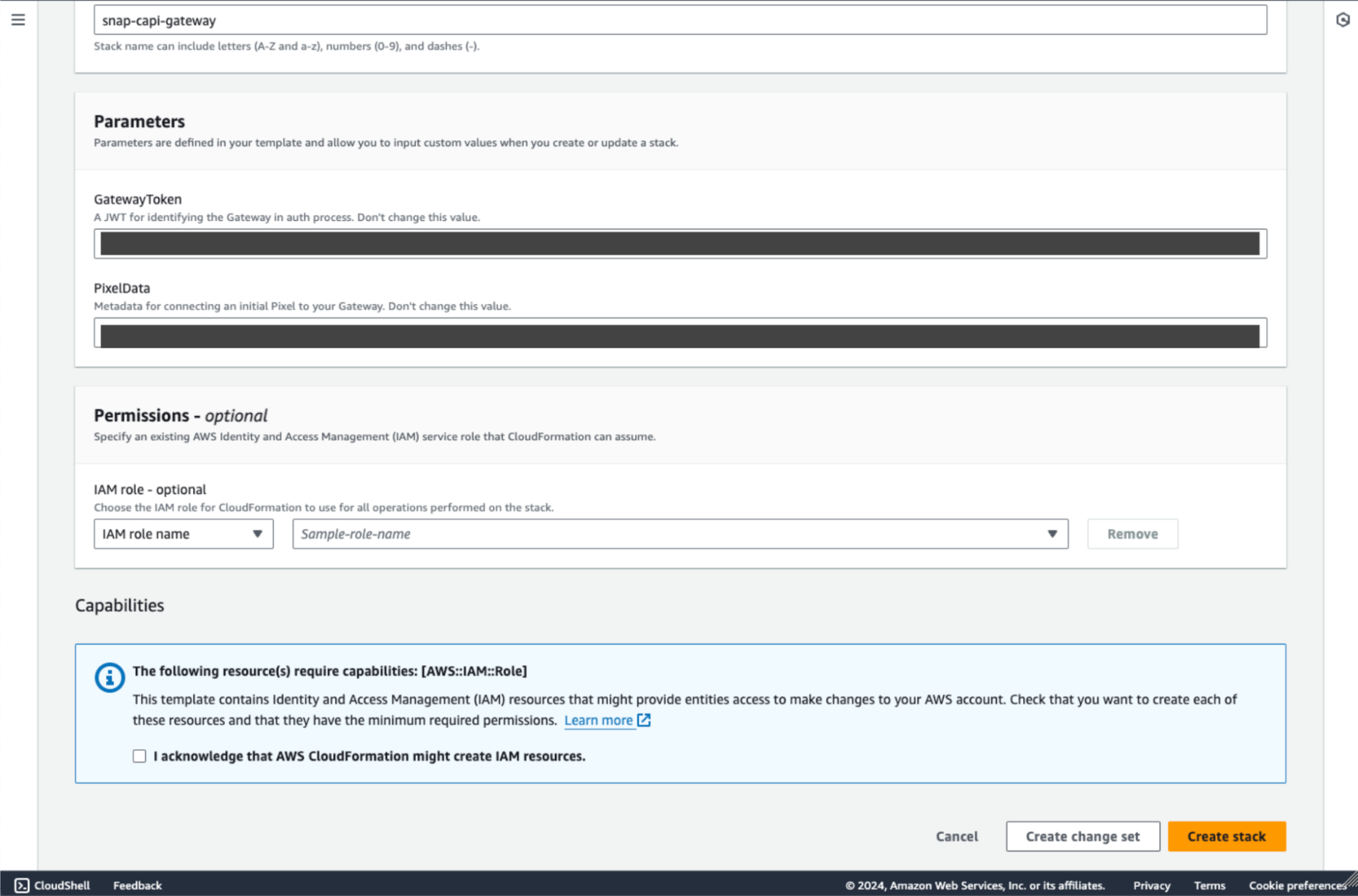
Task: Open the Learn more link
Action: click(x=598, y=720)
